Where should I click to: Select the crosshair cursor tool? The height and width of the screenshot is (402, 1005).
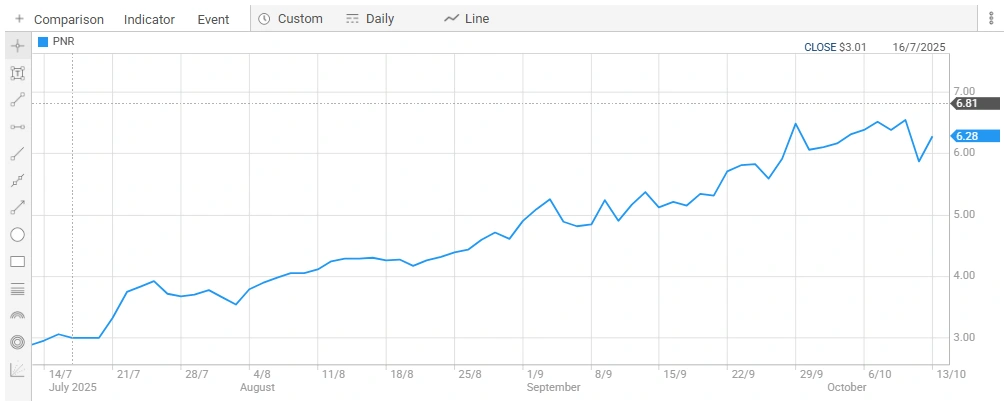[x=17, y=46]
